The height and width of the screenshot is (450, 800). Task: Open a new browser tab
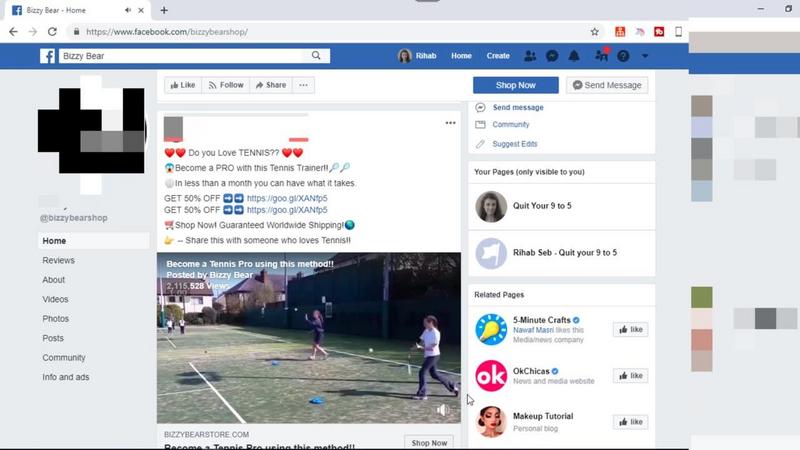pos(164,10)
